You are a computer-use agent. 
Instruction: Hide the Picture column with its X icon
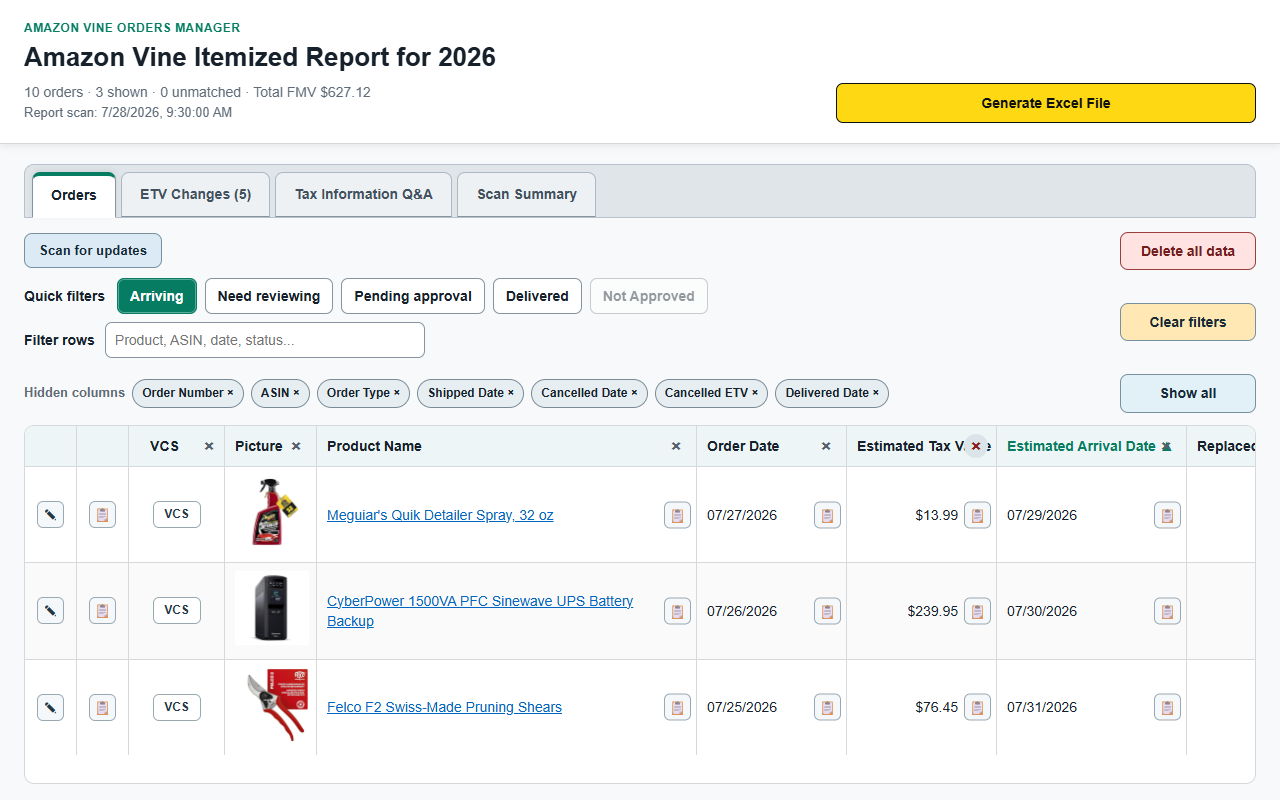coord(296,446)
